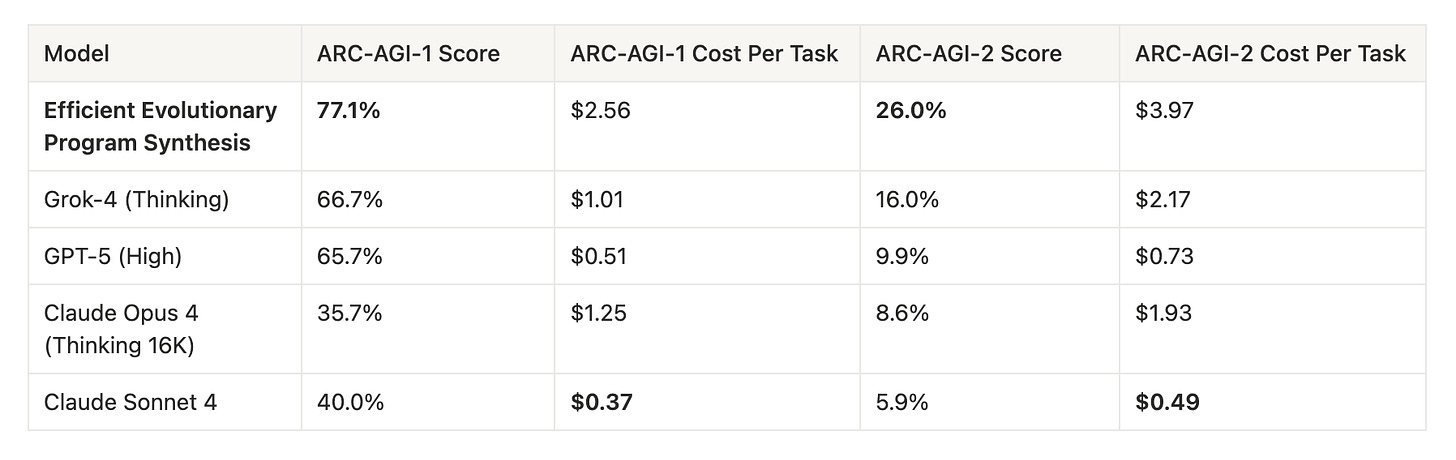This screenshot has width=1456, height=460.
Task: Select the ARC-AGI-2 Score column header
Action: [x=989, y=53]
